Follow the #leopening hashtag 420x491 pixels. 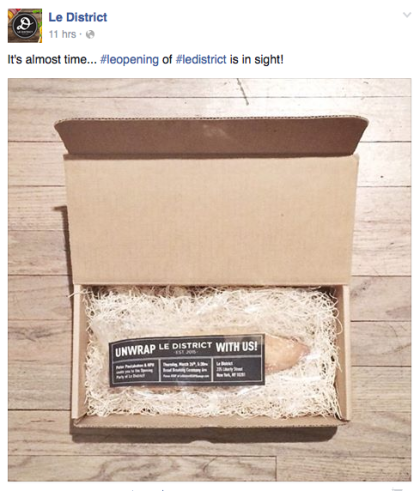129,60
